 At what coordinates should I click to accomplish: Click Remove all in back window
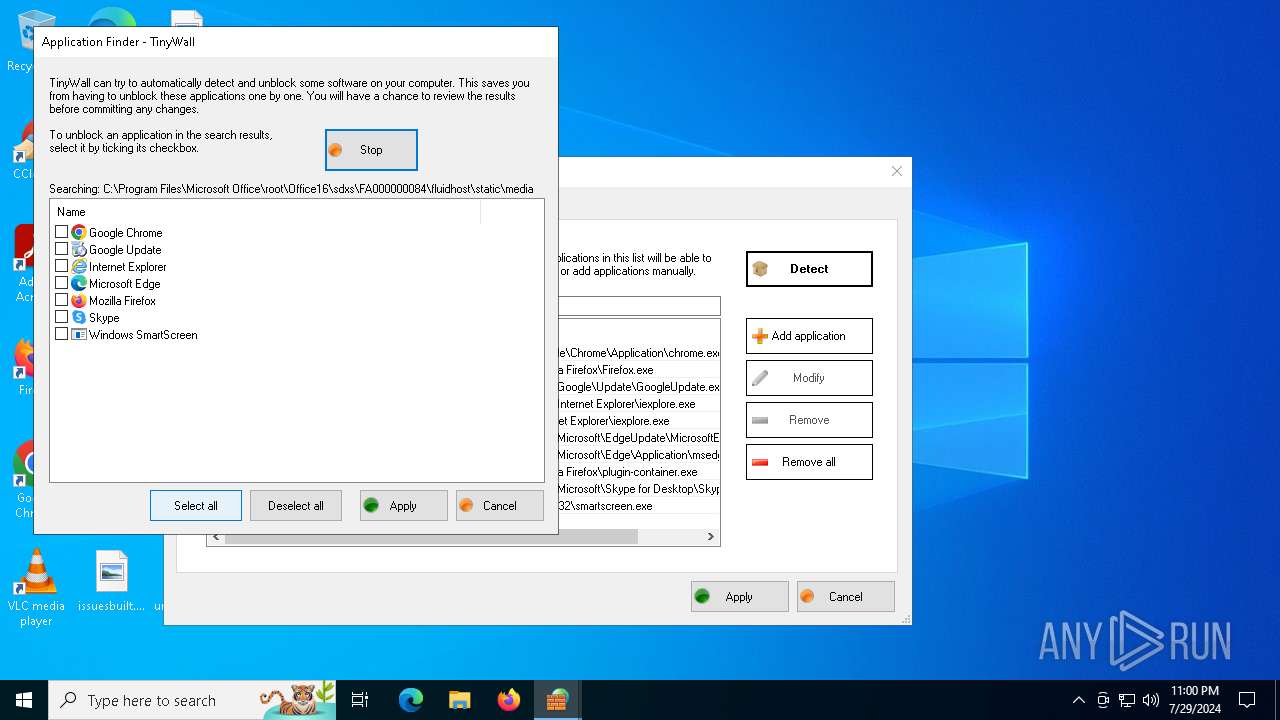point(809,462)
